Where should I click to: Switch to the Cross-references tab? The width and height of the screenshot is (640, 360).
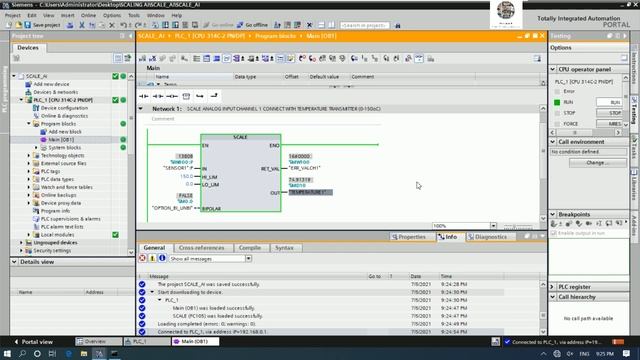pos(202,248)
